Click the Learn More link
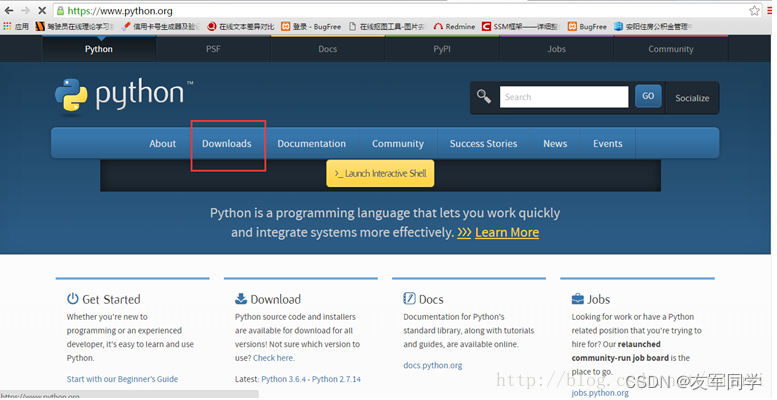Screen dimensions: 777x400 coord(507,232)
